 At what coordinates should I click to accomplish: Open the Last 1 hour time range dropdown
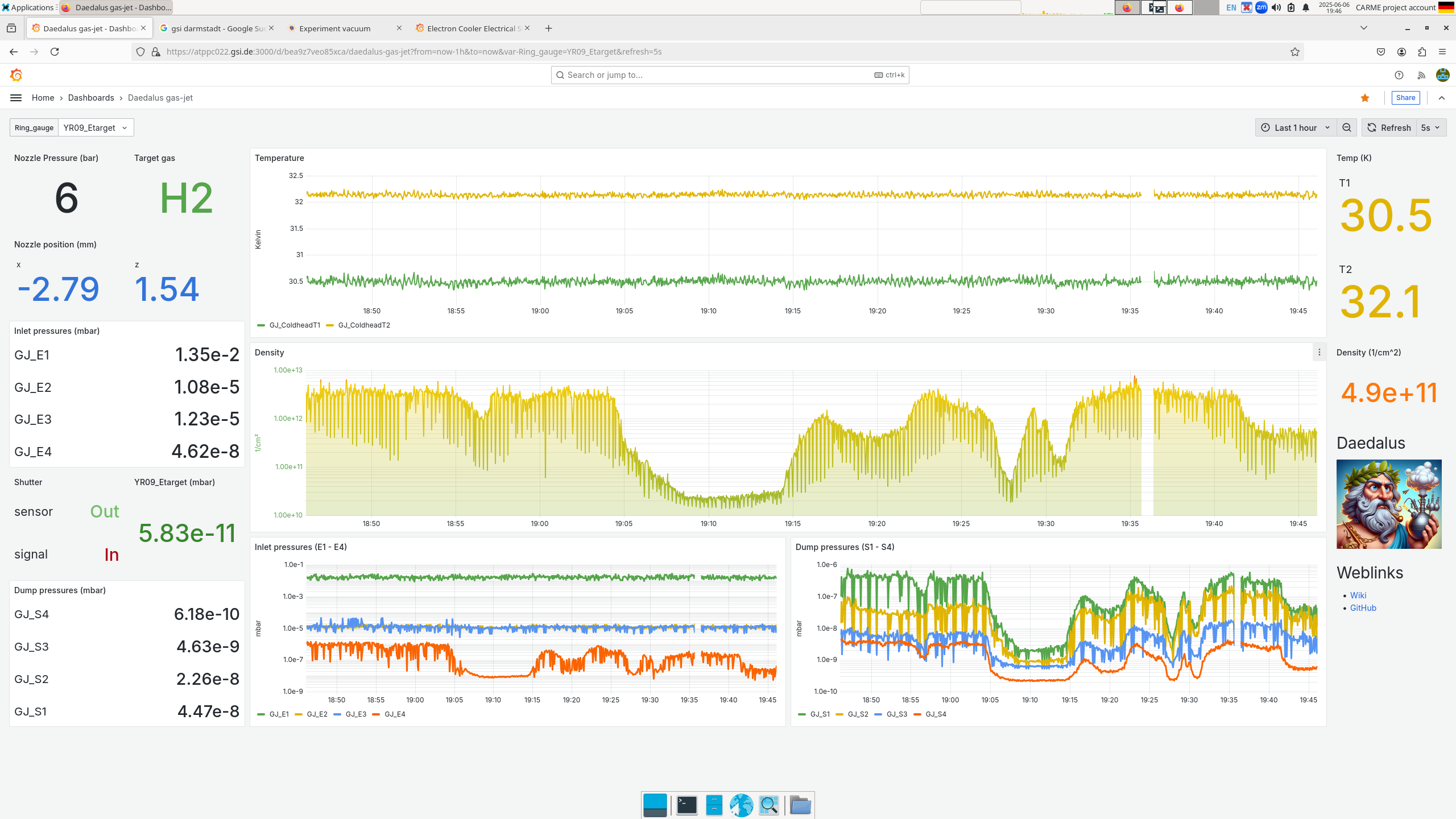click(x=1295, y=127)
